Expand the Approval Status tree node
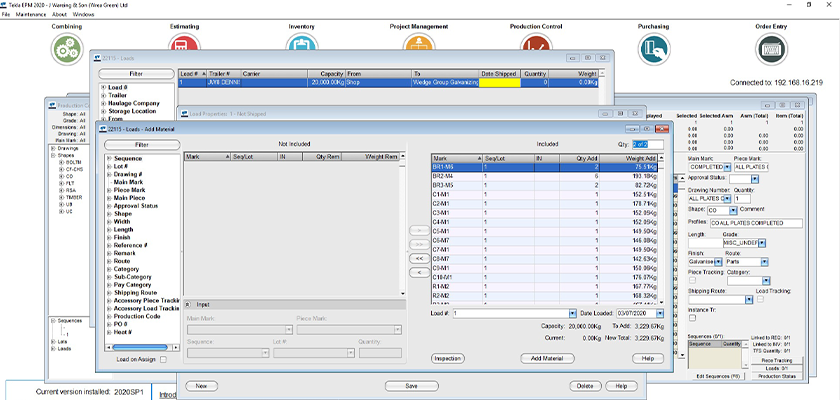Viewport: 840px width, 400px height. coord(108,204)
